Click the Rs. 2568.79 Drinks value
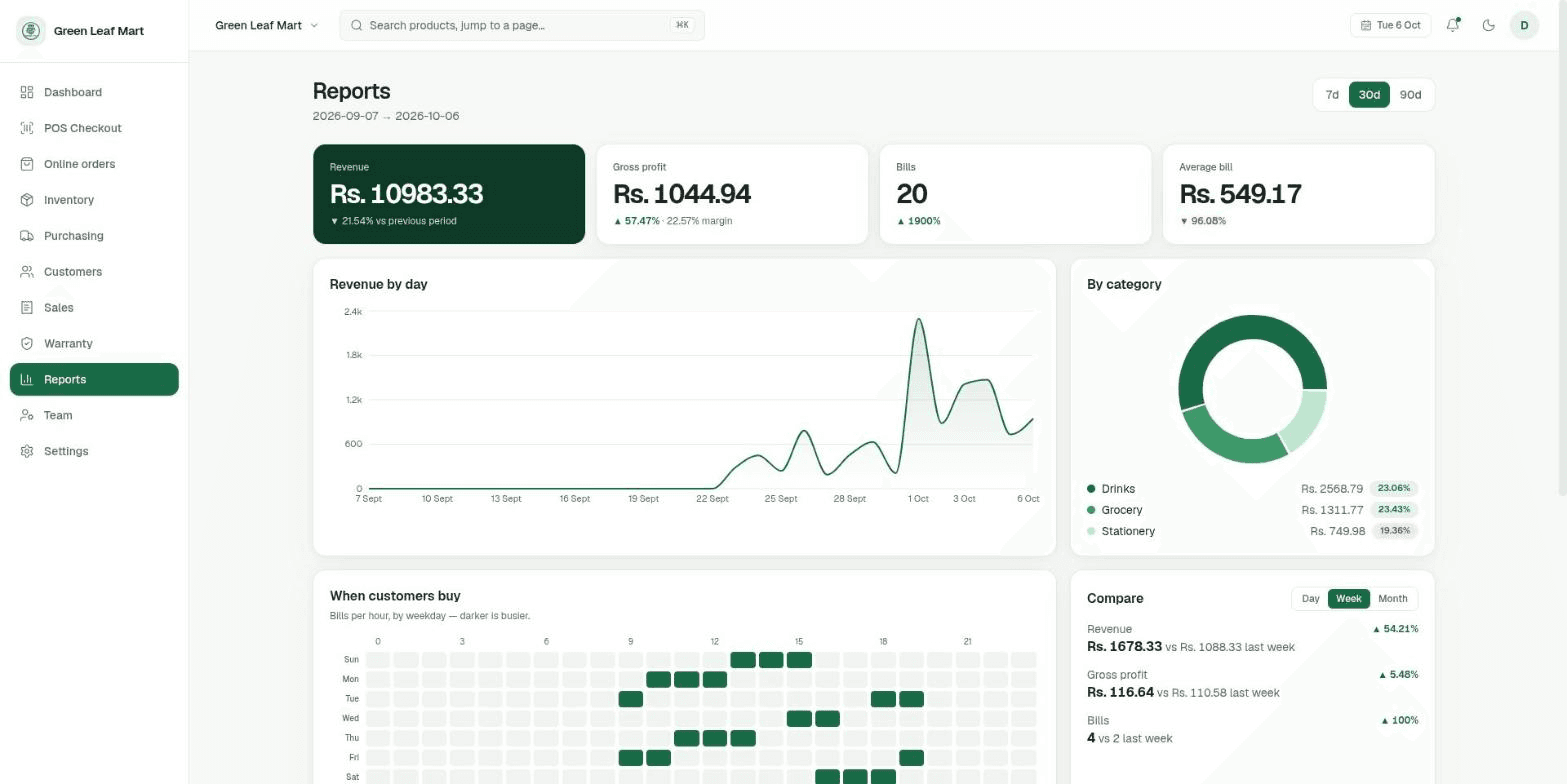 (1331, 489)
